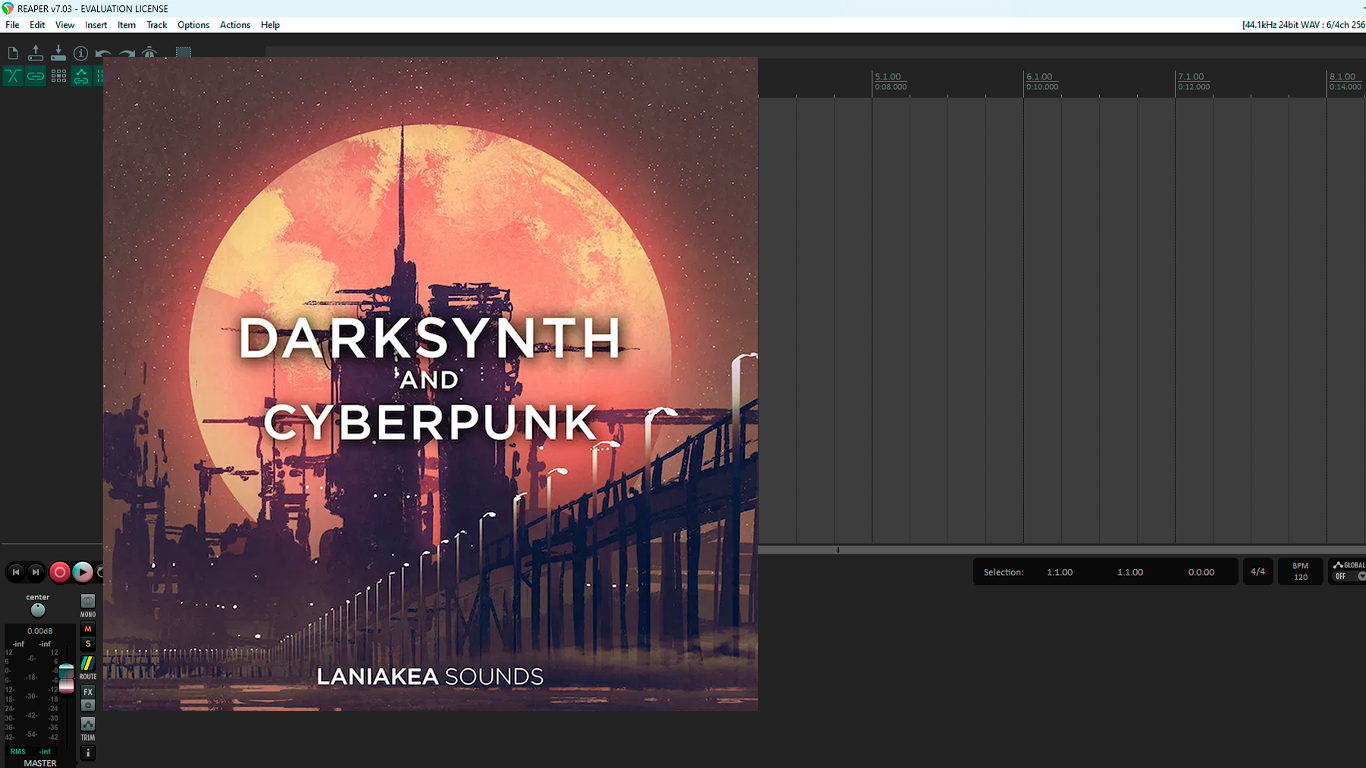Toggle item grouping link icon
Image resolution: width=1366 pixels, height=768 pixels.
tap(36, 76)
